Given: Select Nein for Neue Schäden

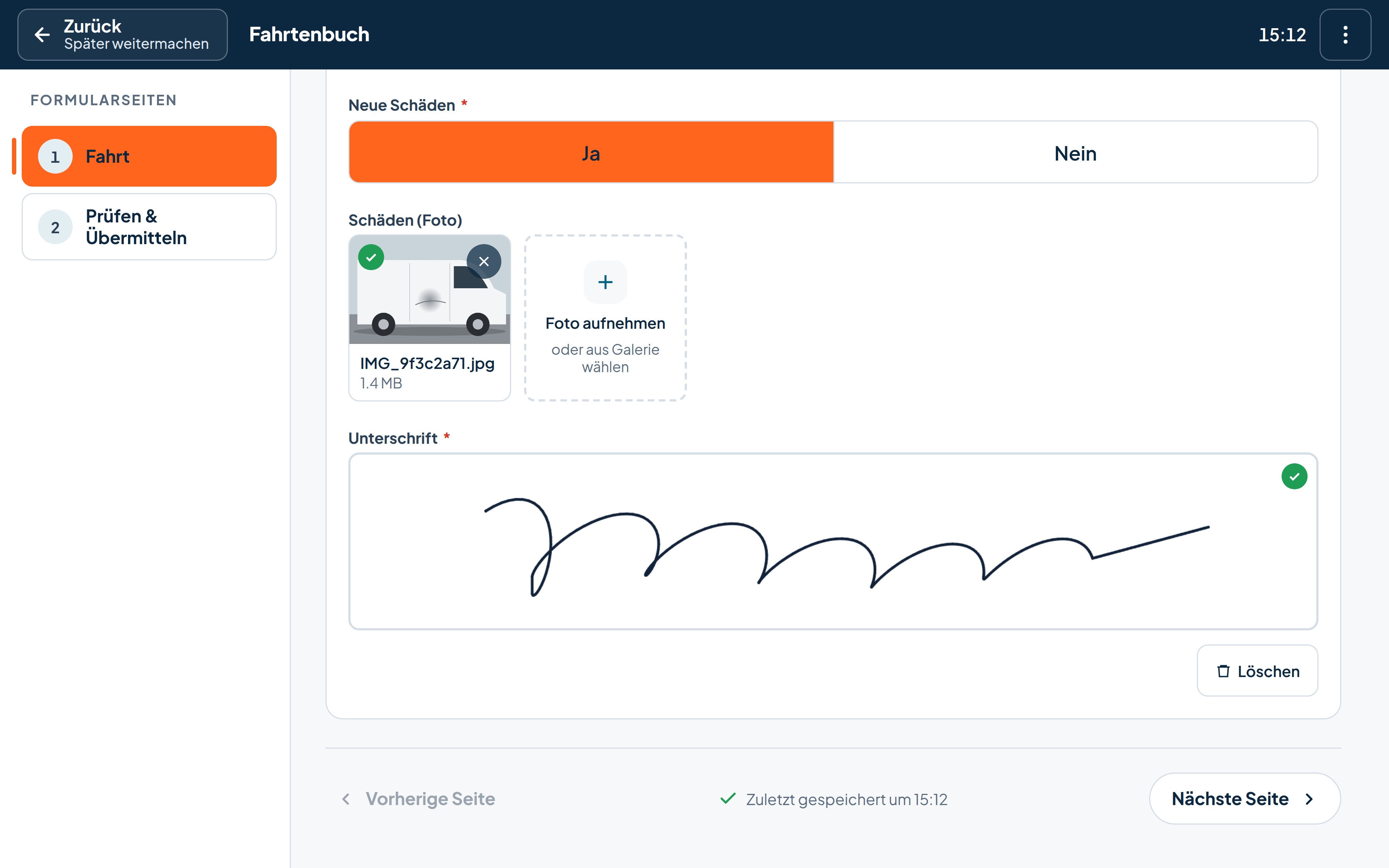Looking at the screenshot, I should (x=1075, y=153).
